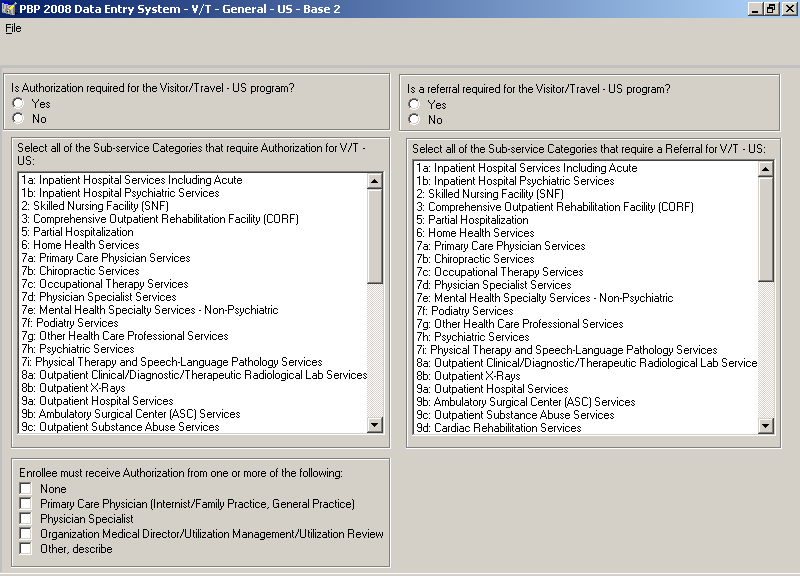Select 7e: Mental Health Specialty in Authorization list
Viewport: 800px width, 576px height.
pyautogui.click(x=193, y=310)
